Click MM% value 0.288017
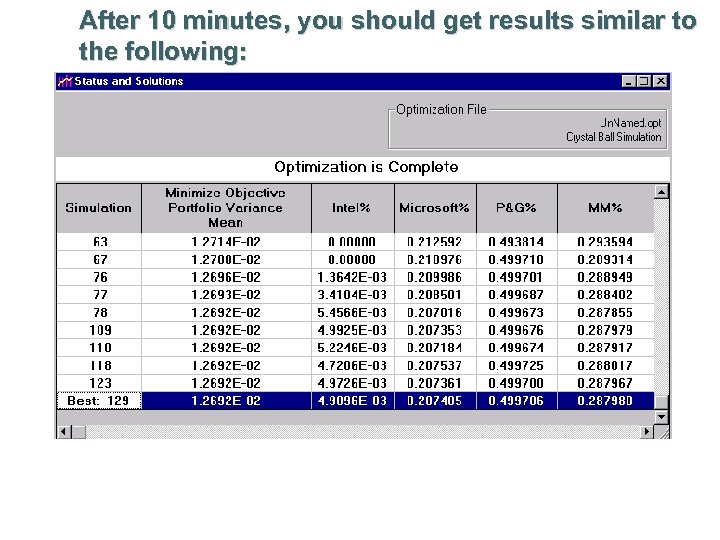This screenshot has width=720, height=540. tap(605, 366)
